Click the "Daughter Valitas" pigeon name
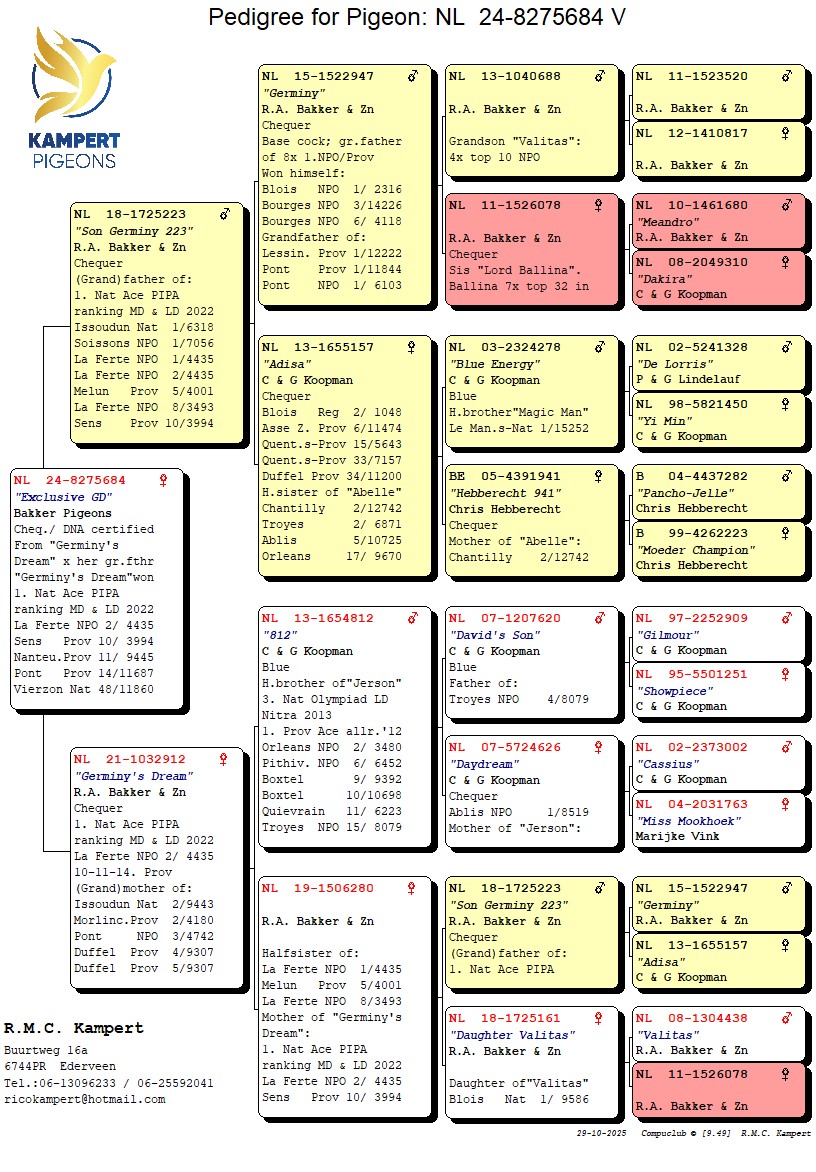Image resolution: width=816 pixels, height=1172 pixels. click(497, 1035)
